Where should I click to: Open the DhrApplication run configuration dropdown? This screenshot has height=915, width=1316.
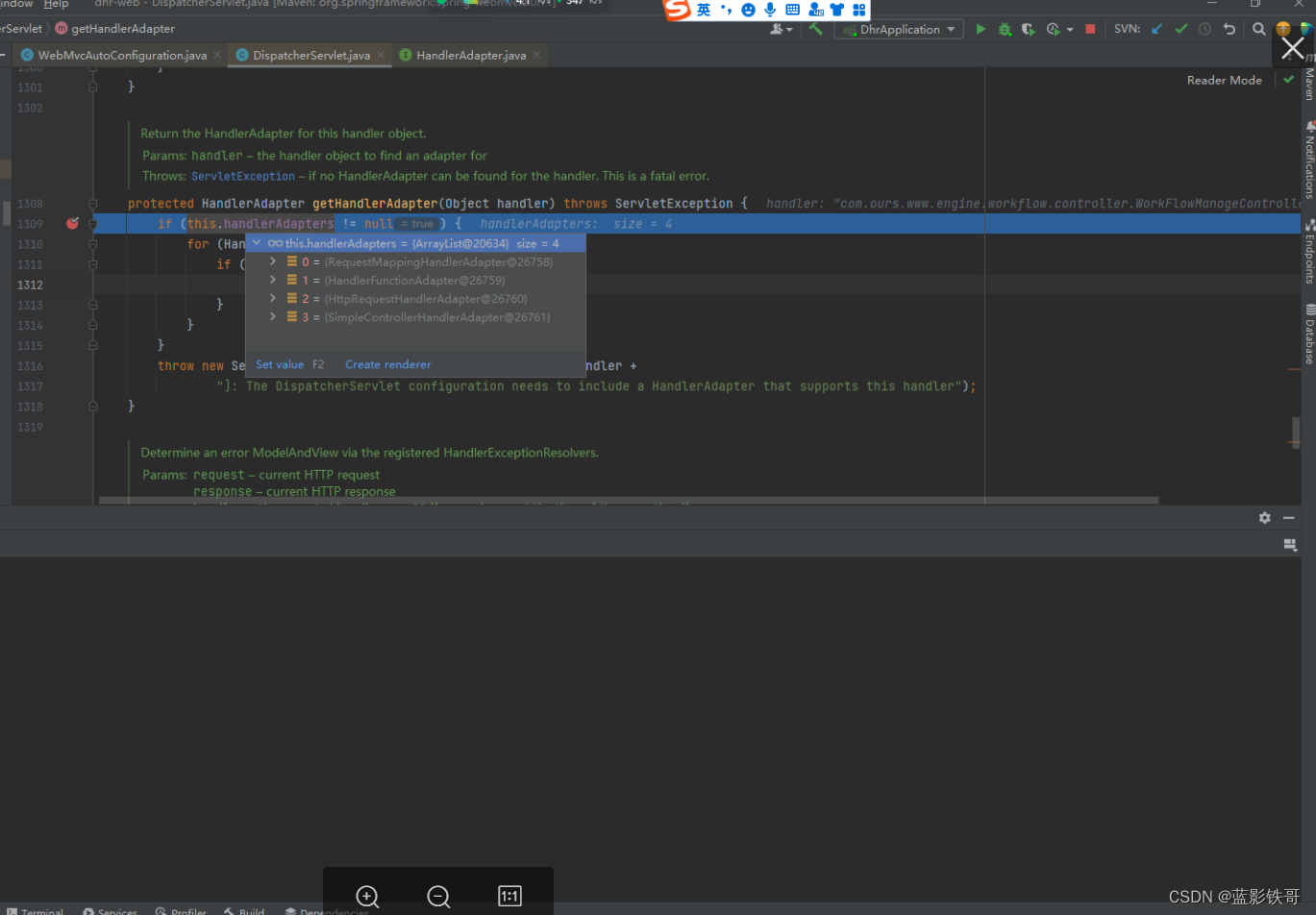[899, 29]
